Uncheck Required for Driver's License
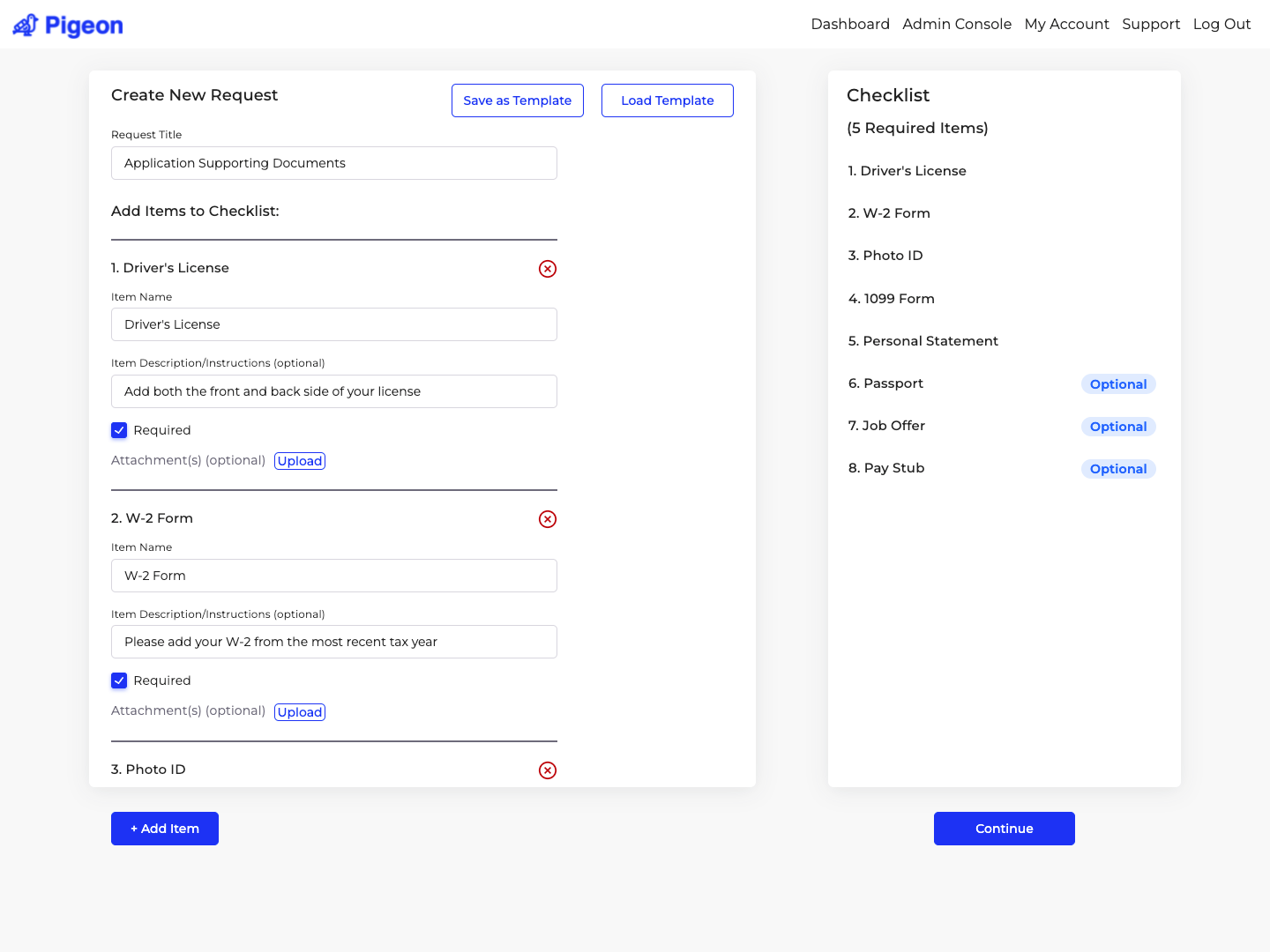Image resolution: width=1270 pixels, height=952 pixels. (x=119, y=430)
